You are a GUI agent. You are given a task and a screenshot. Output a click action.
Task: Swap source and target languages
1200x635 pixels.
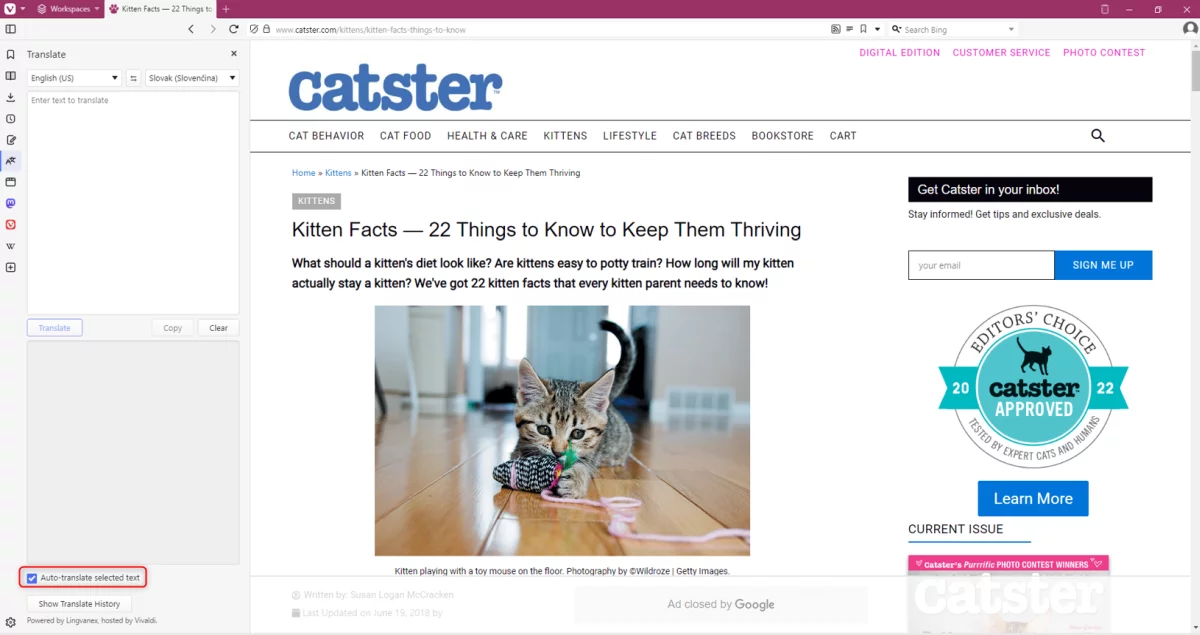tap(133, 78)
